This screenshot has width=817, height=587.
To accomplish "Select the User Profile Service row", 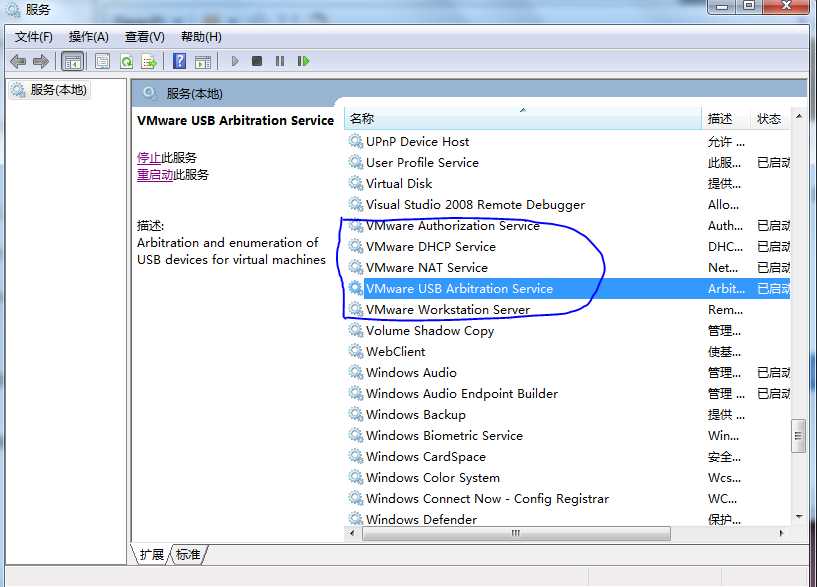I will point(567,163).
